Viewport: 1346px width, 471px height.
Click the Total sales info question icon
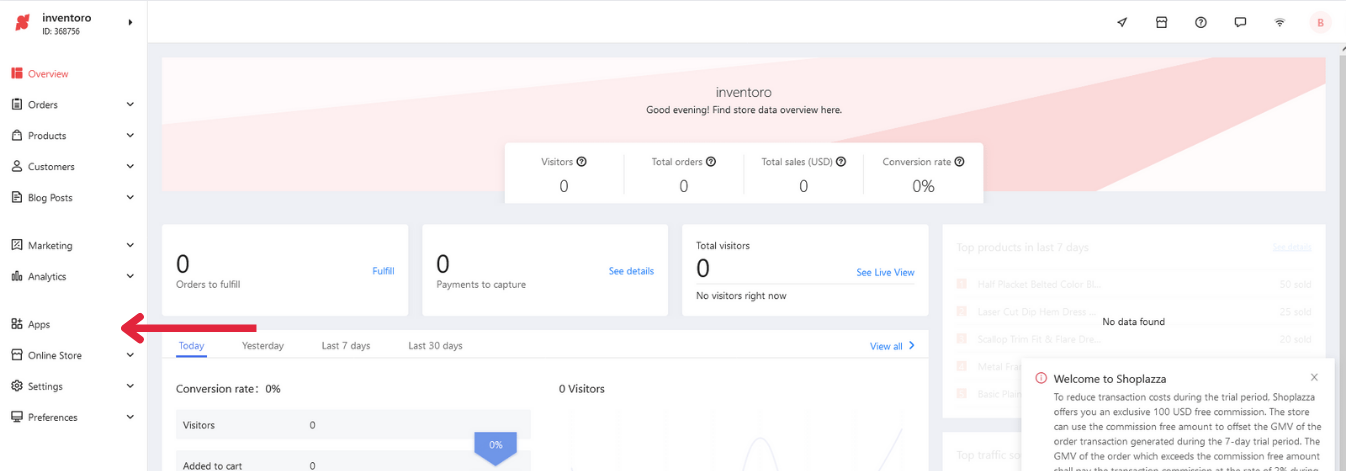[x=841, y=161]
